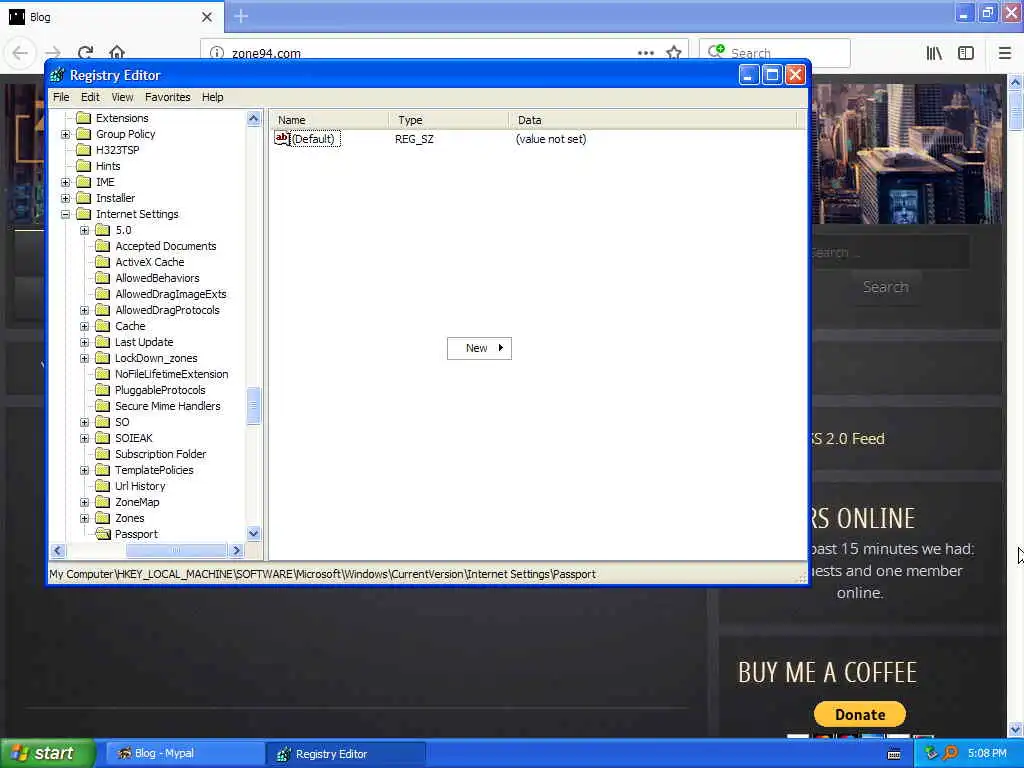The width and height of the screenshot is (1024, 768).
Task: Click the open Passport folder icon
Action: (x=103, y=534)
